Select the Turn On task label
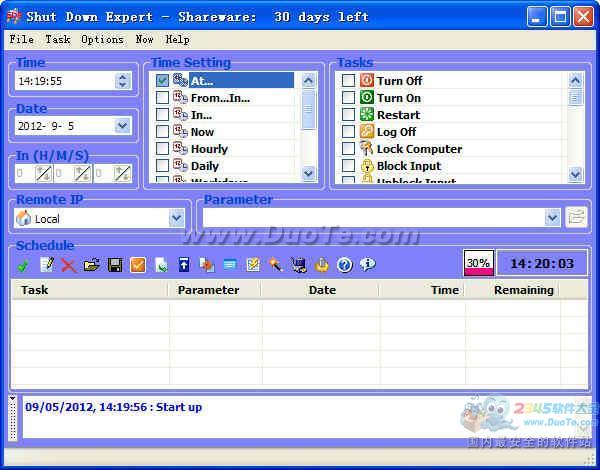The height and width of the screenshot is (470, 600). pos(399,98)
